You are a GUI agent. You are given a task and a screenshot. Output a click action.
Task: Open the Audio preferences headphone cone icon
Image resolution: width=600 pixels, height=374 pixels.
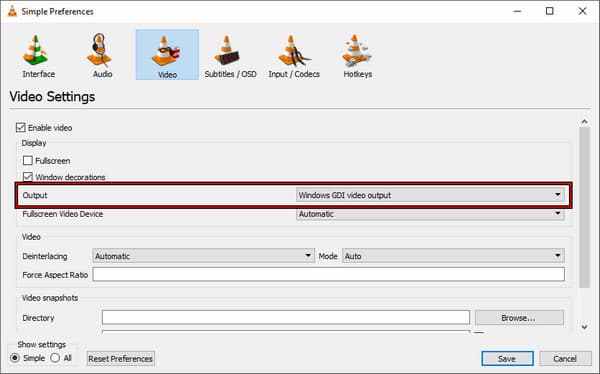99,50
